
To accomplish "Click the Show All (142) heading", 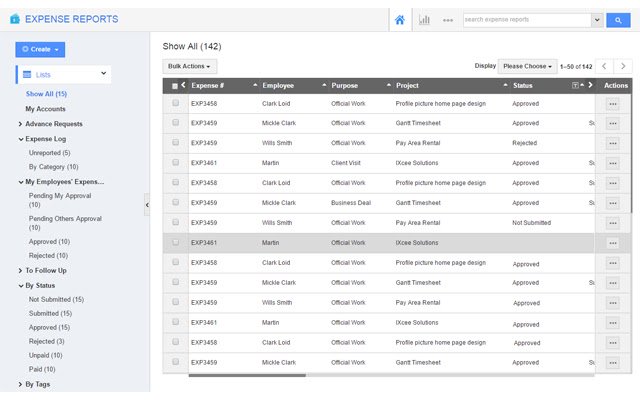I will pos(192,46).
